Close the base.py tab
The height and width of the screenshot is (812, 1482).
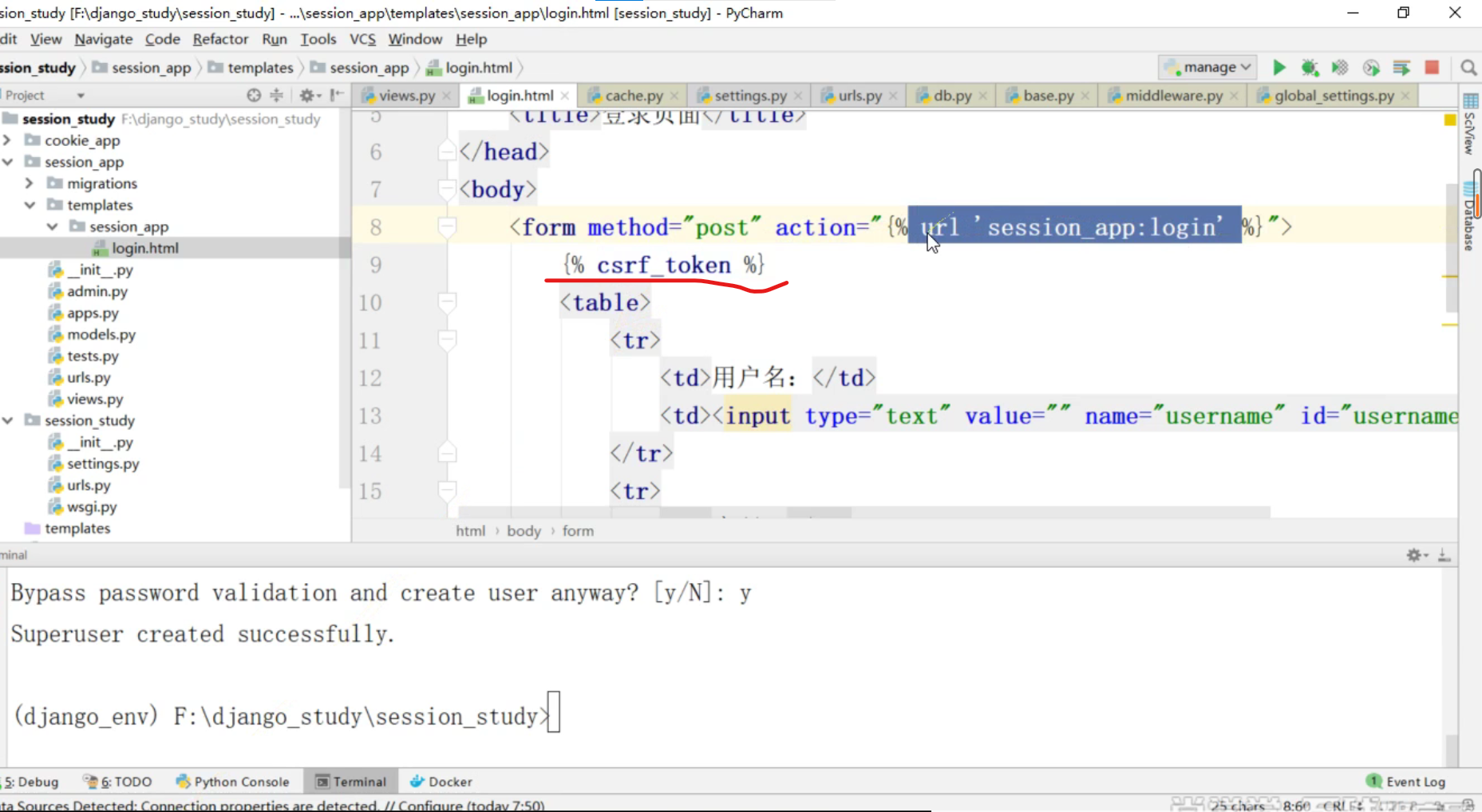point(1085,96)
